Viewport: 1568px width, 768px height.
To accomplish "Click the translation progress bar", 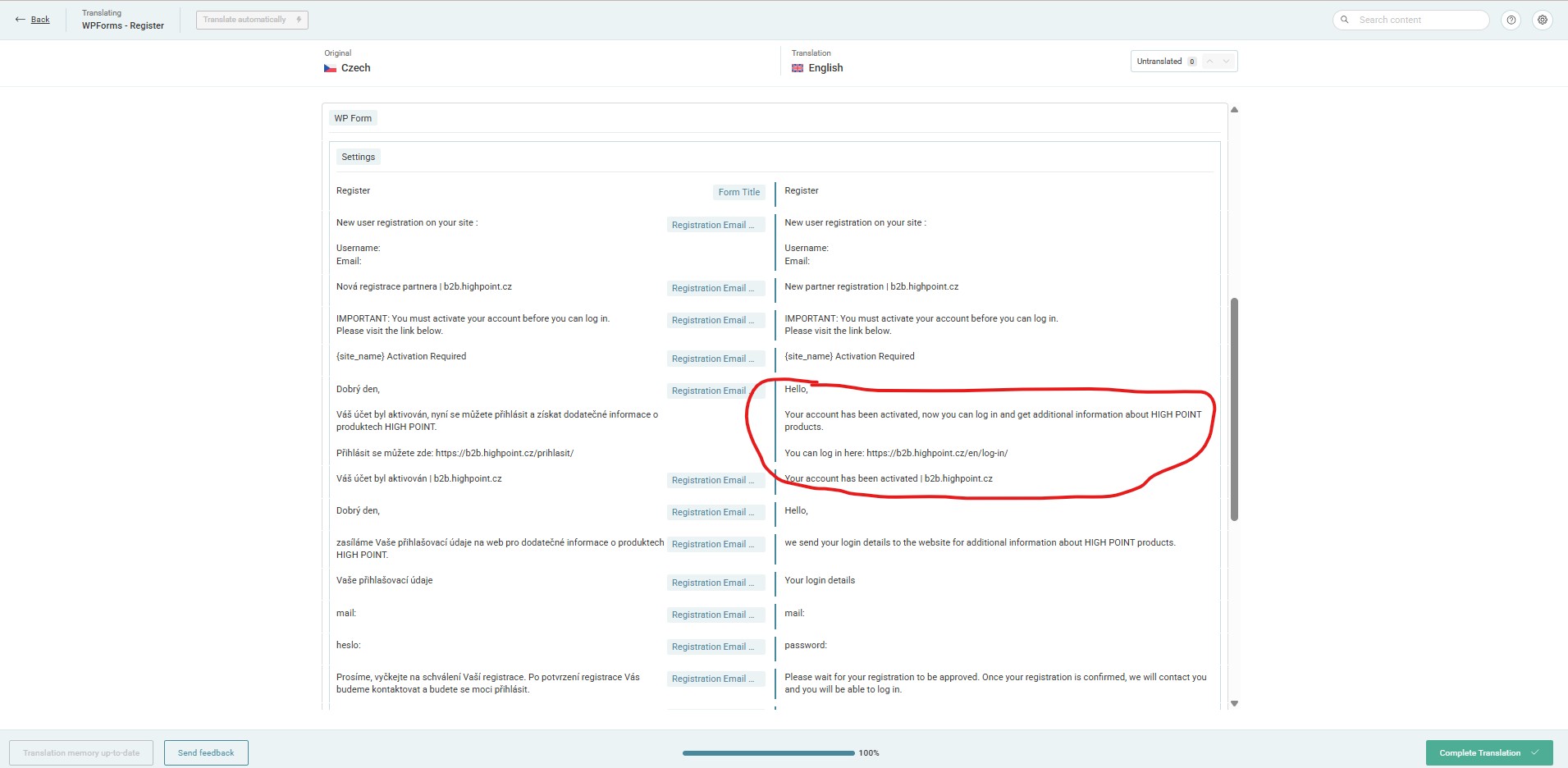I will click(x=768, y=753).
